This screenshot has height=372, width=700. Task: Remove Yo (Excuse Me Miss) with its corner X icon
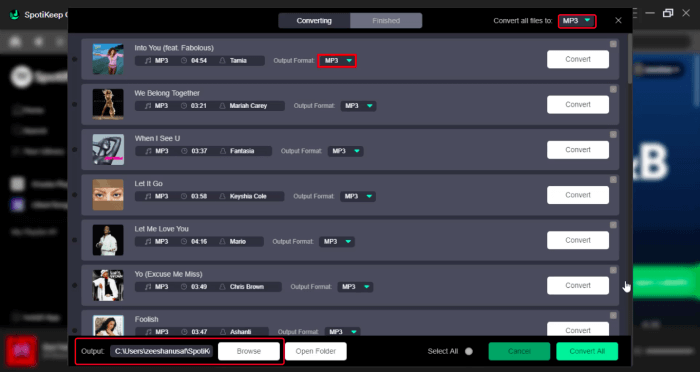613,270
